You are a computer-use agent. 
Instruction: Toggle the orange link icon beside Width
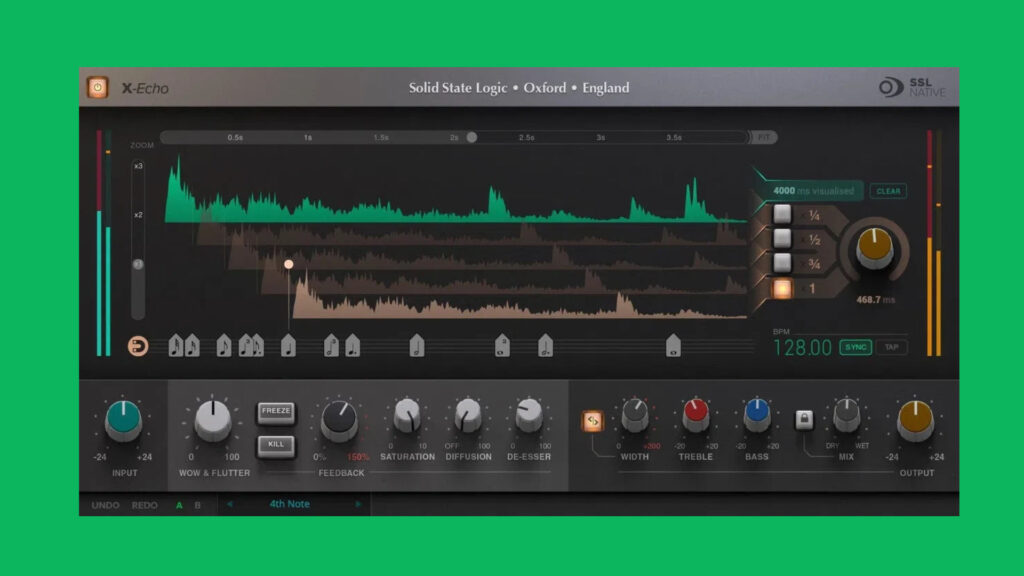(592, 421)
